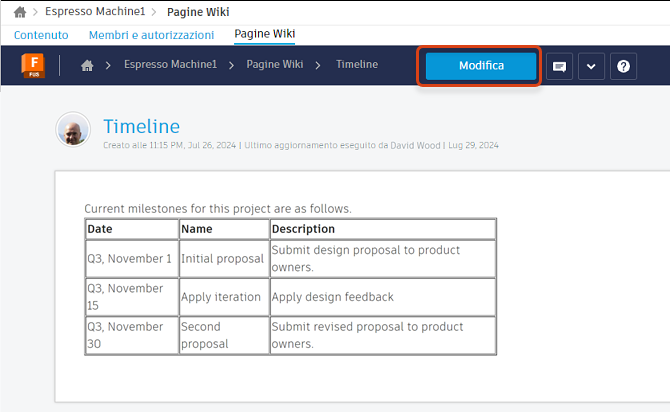This screenshot has width=670, height=412.
Task: Click the Date table header cell
Action: (x=130, y=229)
